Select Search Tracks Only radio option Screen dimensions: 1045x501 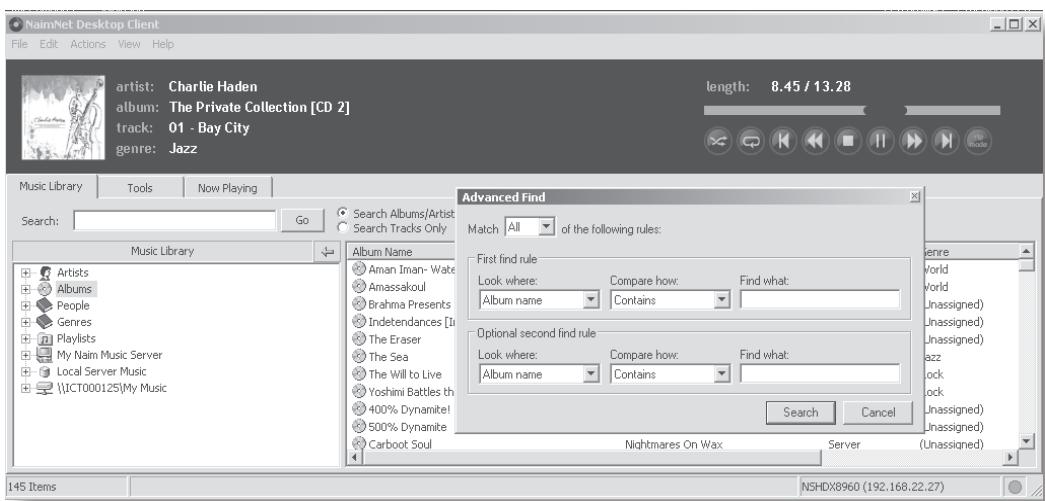tap(345, 228)
